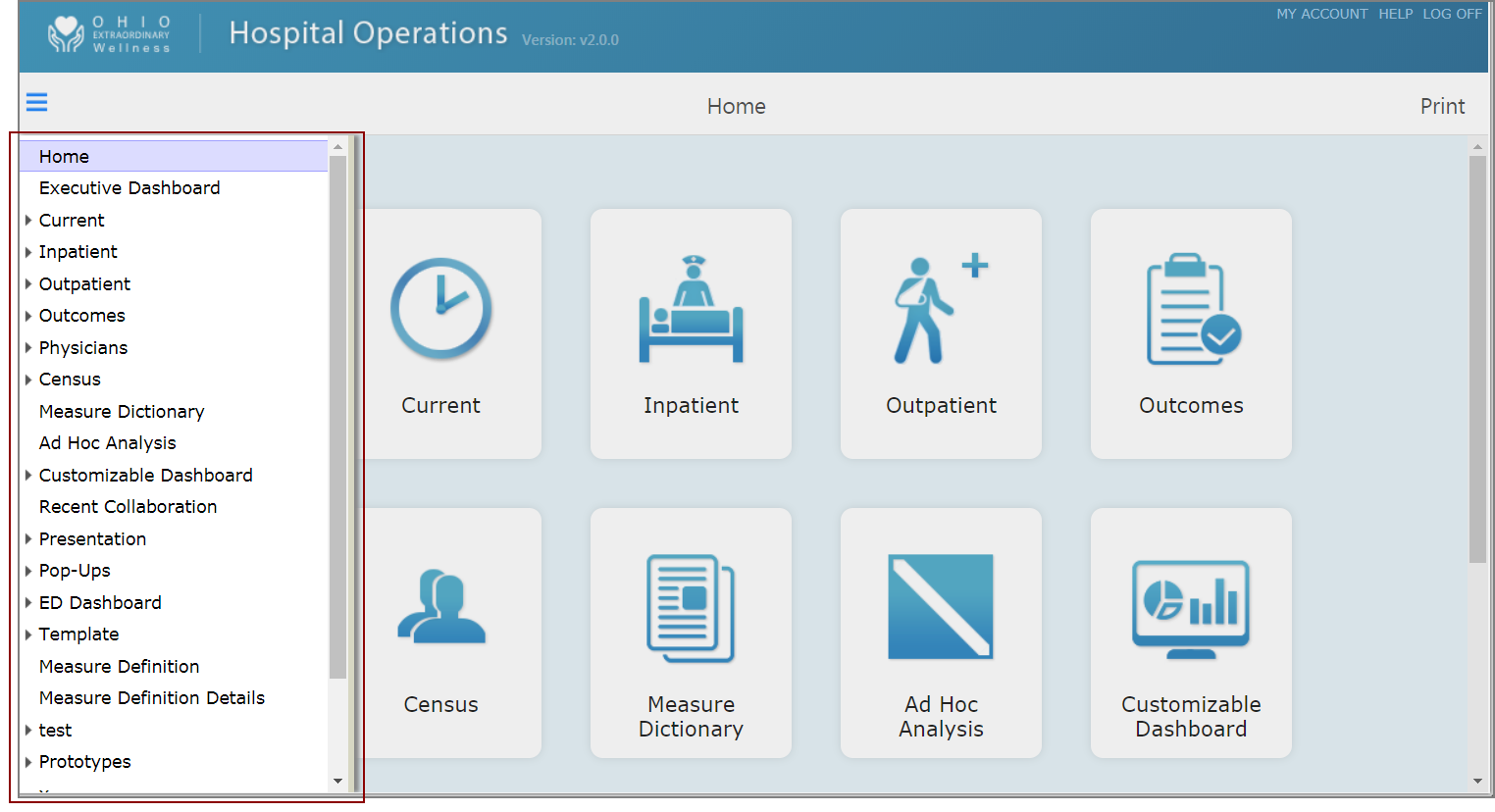Open Executive Dashboard from the sidebar

tap(129, 187)
